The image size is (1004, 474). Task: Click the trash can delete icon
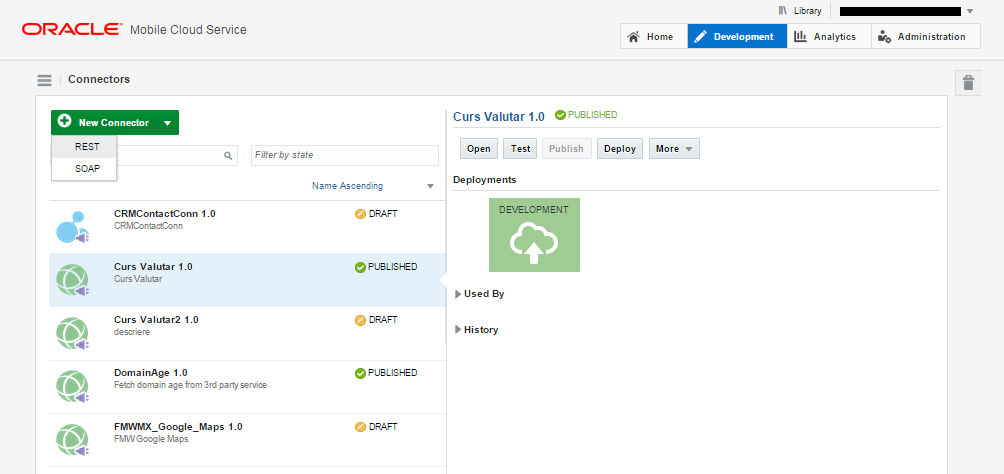(968, 83)
